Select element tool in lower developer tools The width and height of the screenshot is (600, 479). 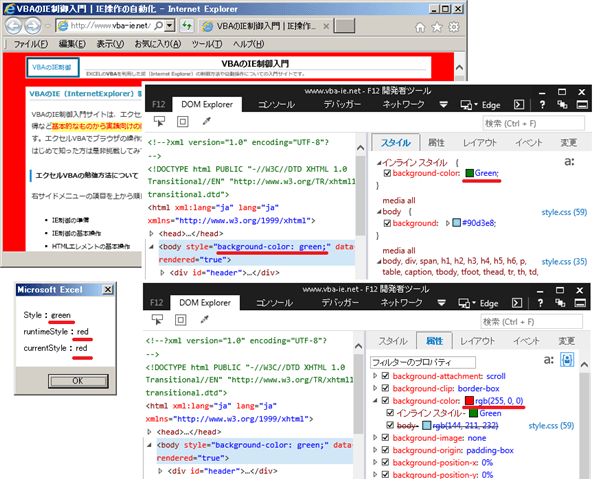pyautogui.click(x=157, y=320)
